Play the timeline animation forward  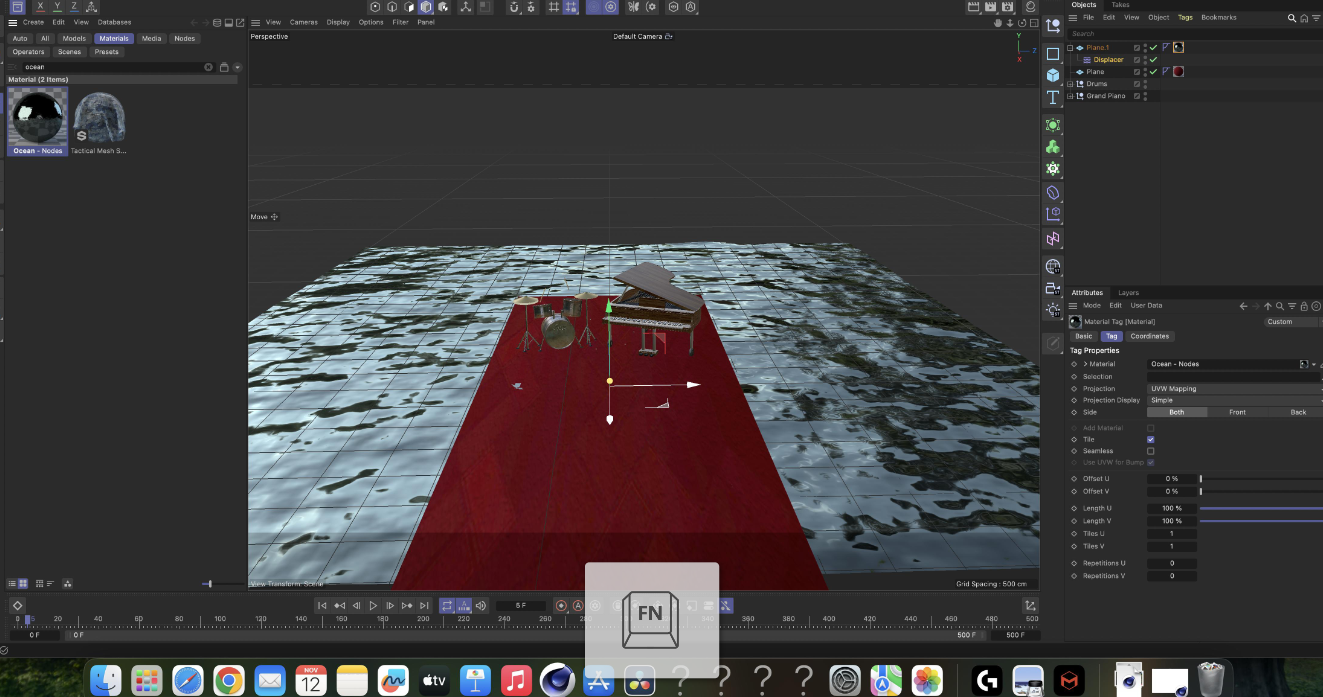(373, 605)
